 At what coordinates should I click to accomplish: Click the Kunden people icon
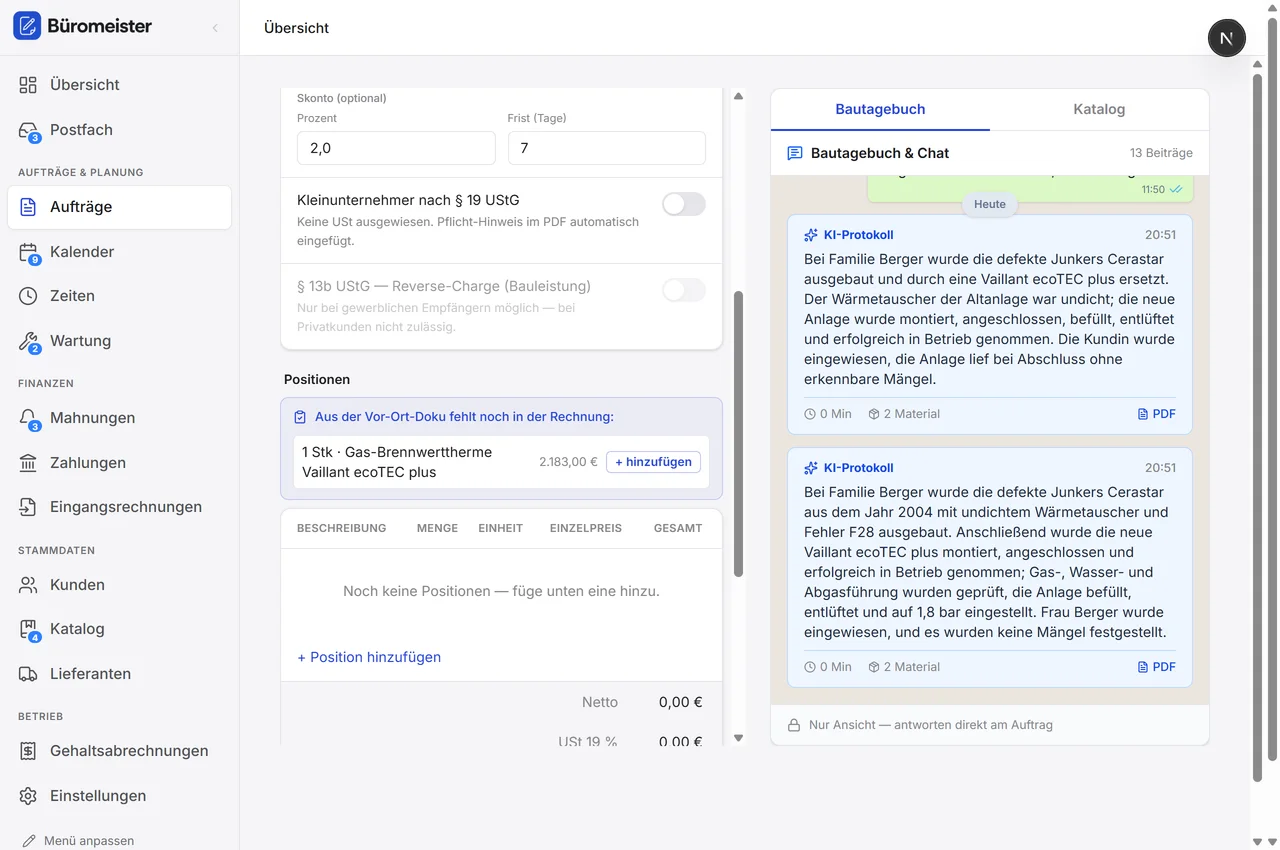[x=28, y=585]
